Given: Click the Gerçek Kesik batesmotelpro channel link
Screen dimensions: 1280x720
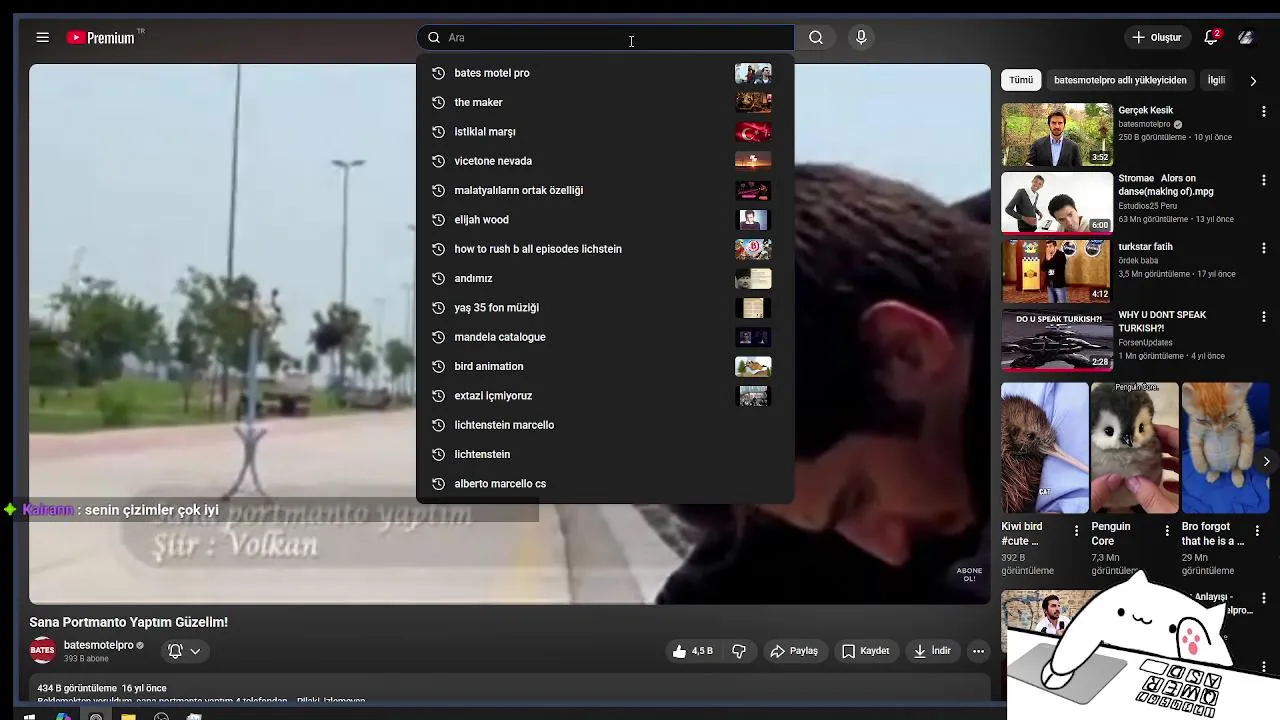Looking at the screenshot, I should click(1144, 124).
